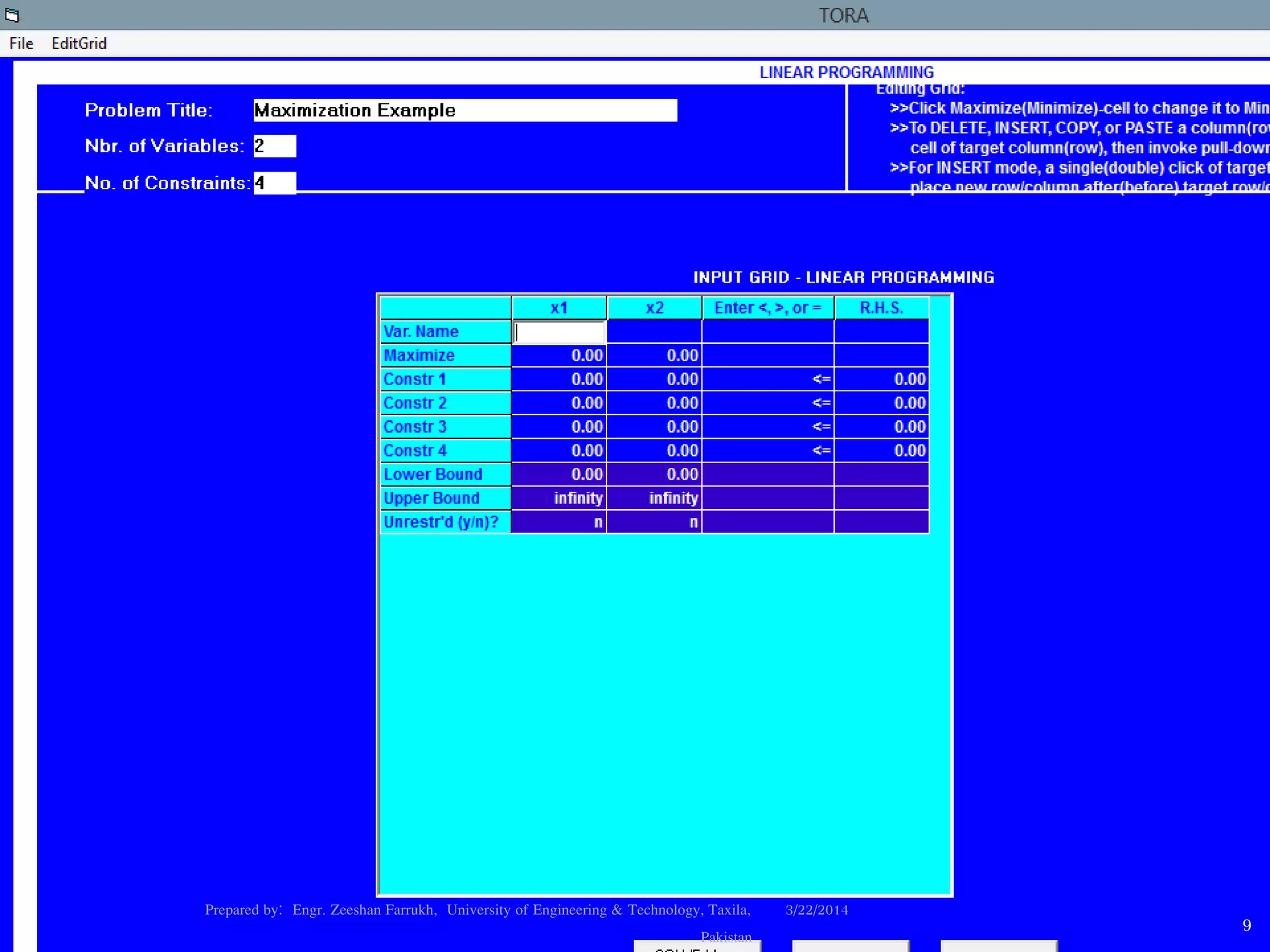The height and width of the screenshot is (952, 1270).
Task: Select the x2 column header
Action: pyautogui.click(x=654, y=307)
